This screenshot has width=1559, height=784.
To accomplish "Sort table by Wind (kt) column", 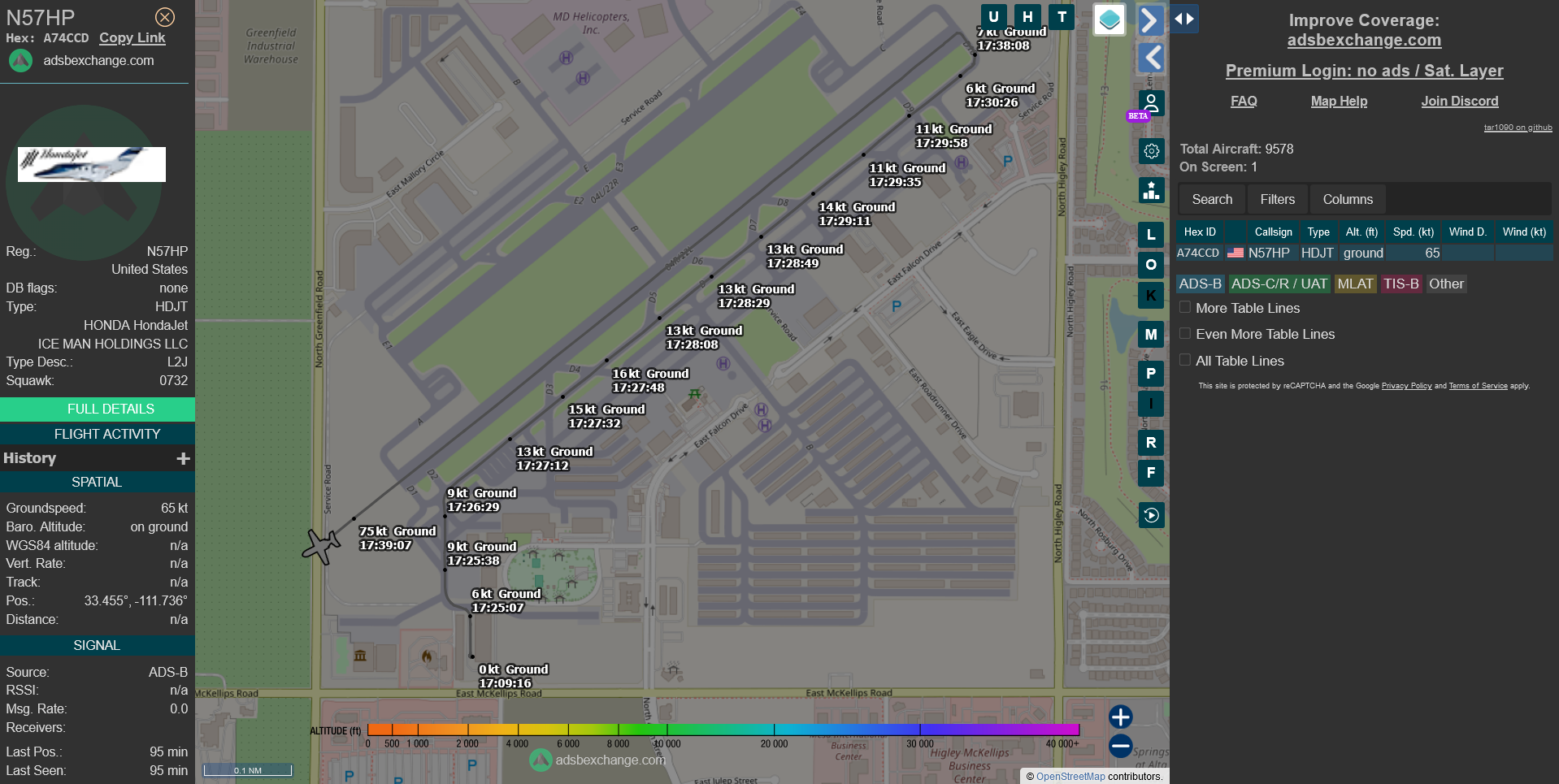I will point(1524,232).
